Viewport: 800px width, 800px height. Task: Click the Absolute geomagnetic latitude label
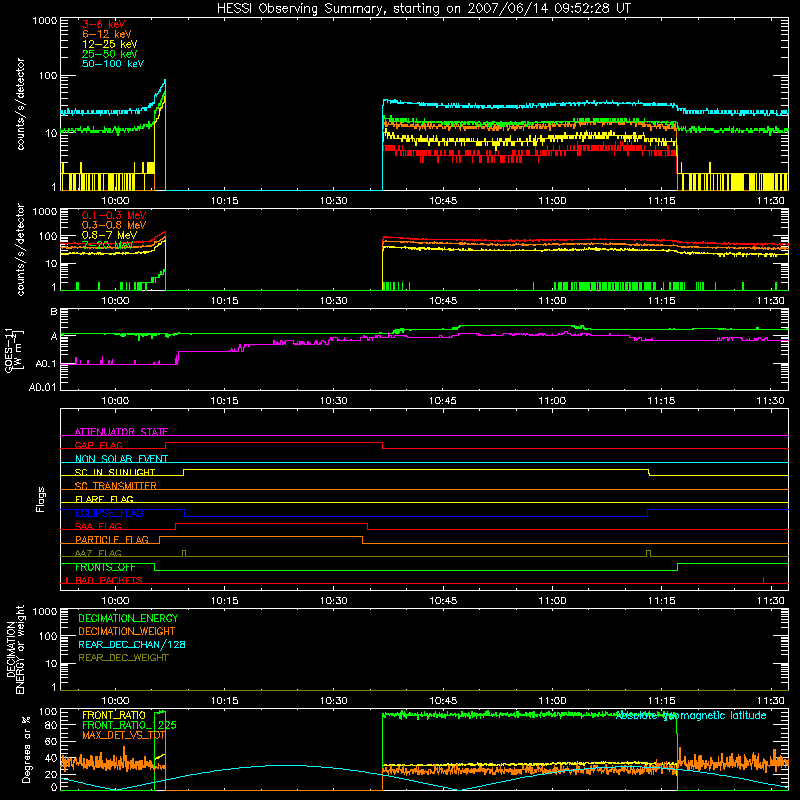pos(691,715)
